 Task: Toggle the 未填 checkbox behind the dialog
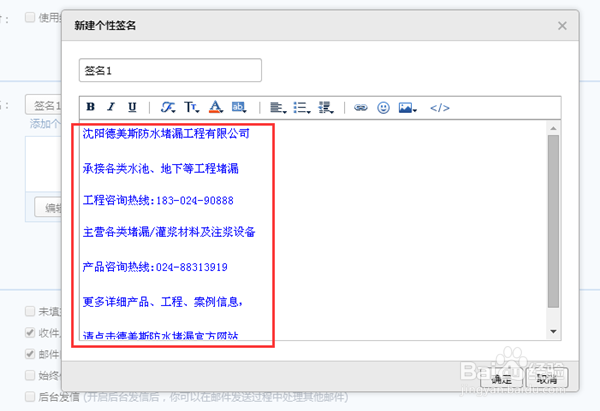click(30, 311)
